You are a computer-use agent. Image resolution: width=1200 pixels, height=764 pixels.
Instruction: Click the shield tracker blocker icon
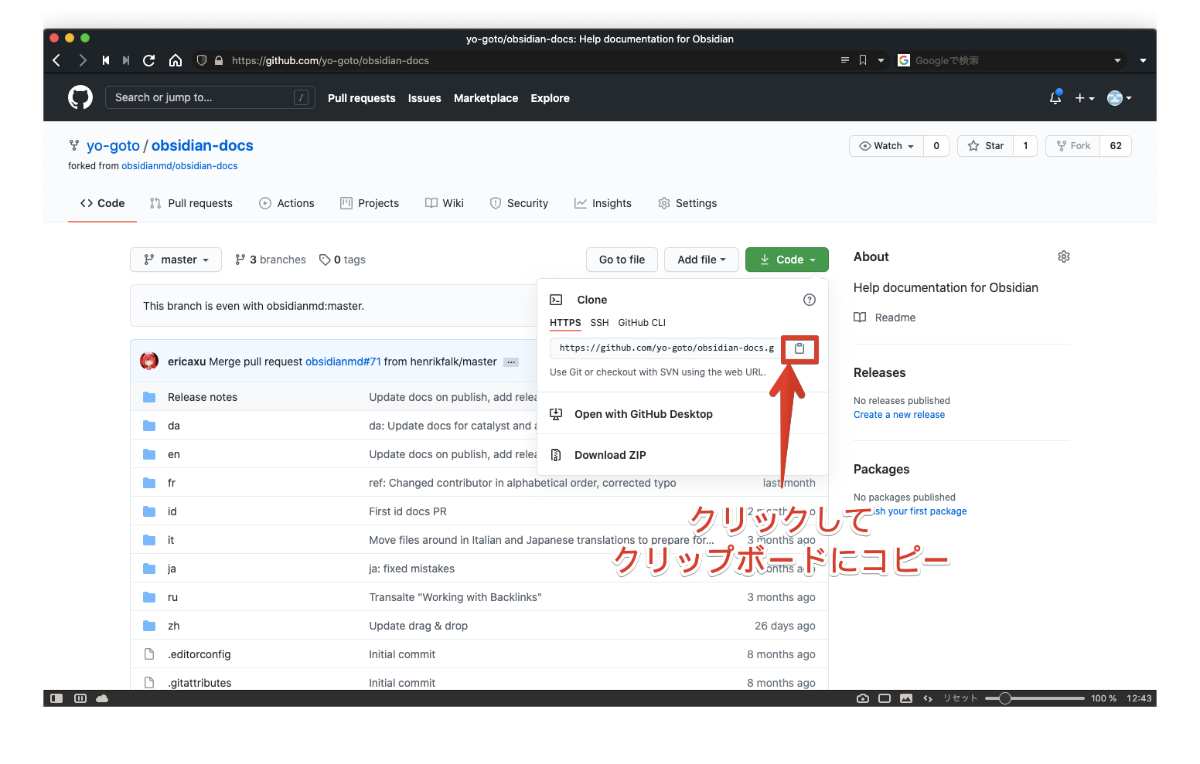tap(202, 60)
